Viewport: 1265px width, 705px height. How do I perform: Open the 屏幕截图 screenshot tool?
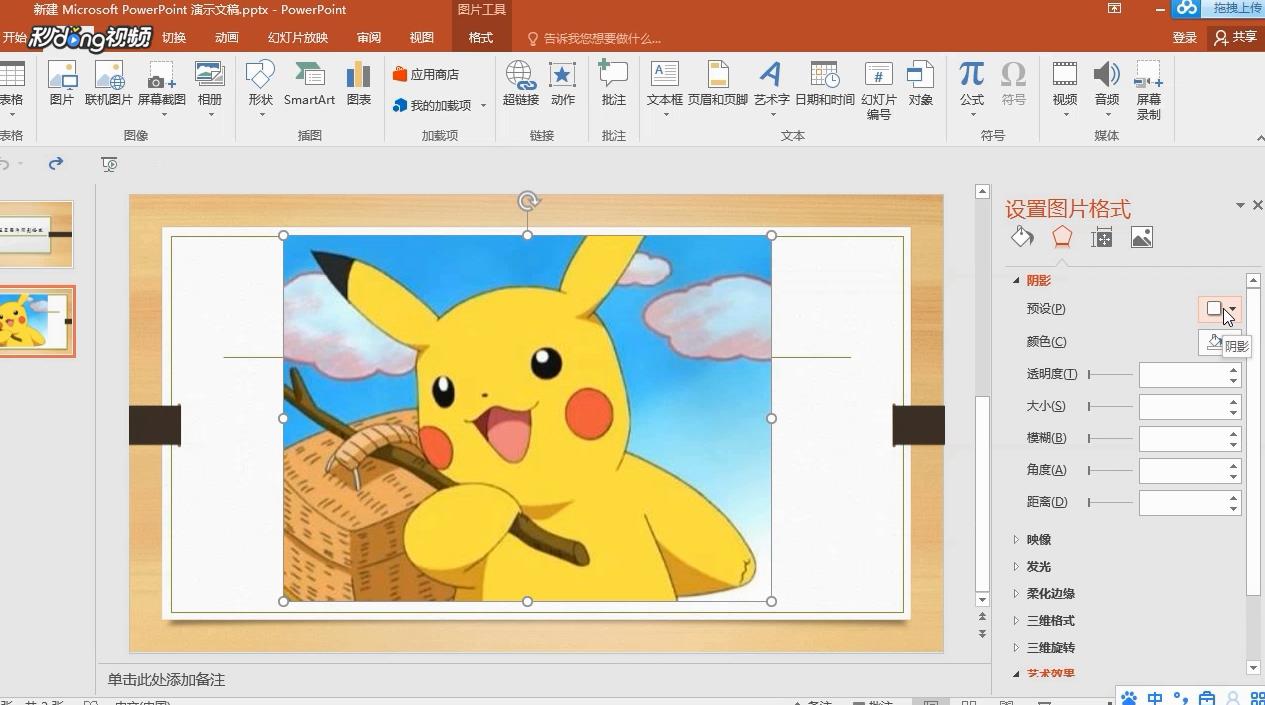pos(161,88)
